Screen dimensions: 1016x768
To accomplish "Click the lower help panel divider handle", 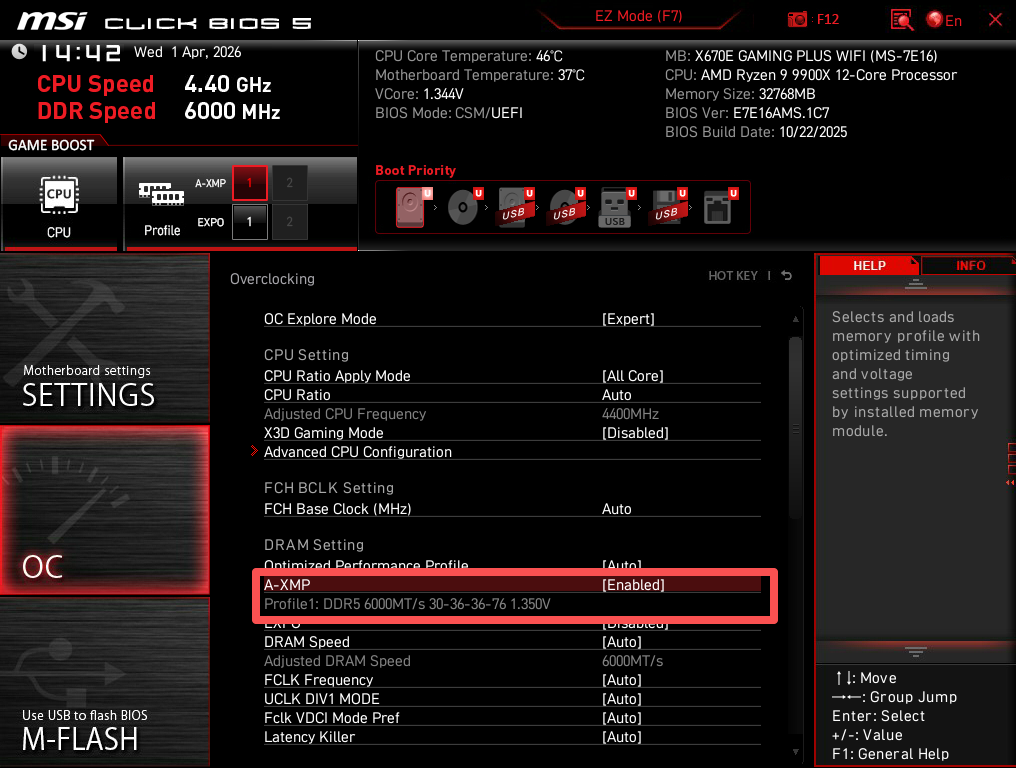I will tap(916, 652).
